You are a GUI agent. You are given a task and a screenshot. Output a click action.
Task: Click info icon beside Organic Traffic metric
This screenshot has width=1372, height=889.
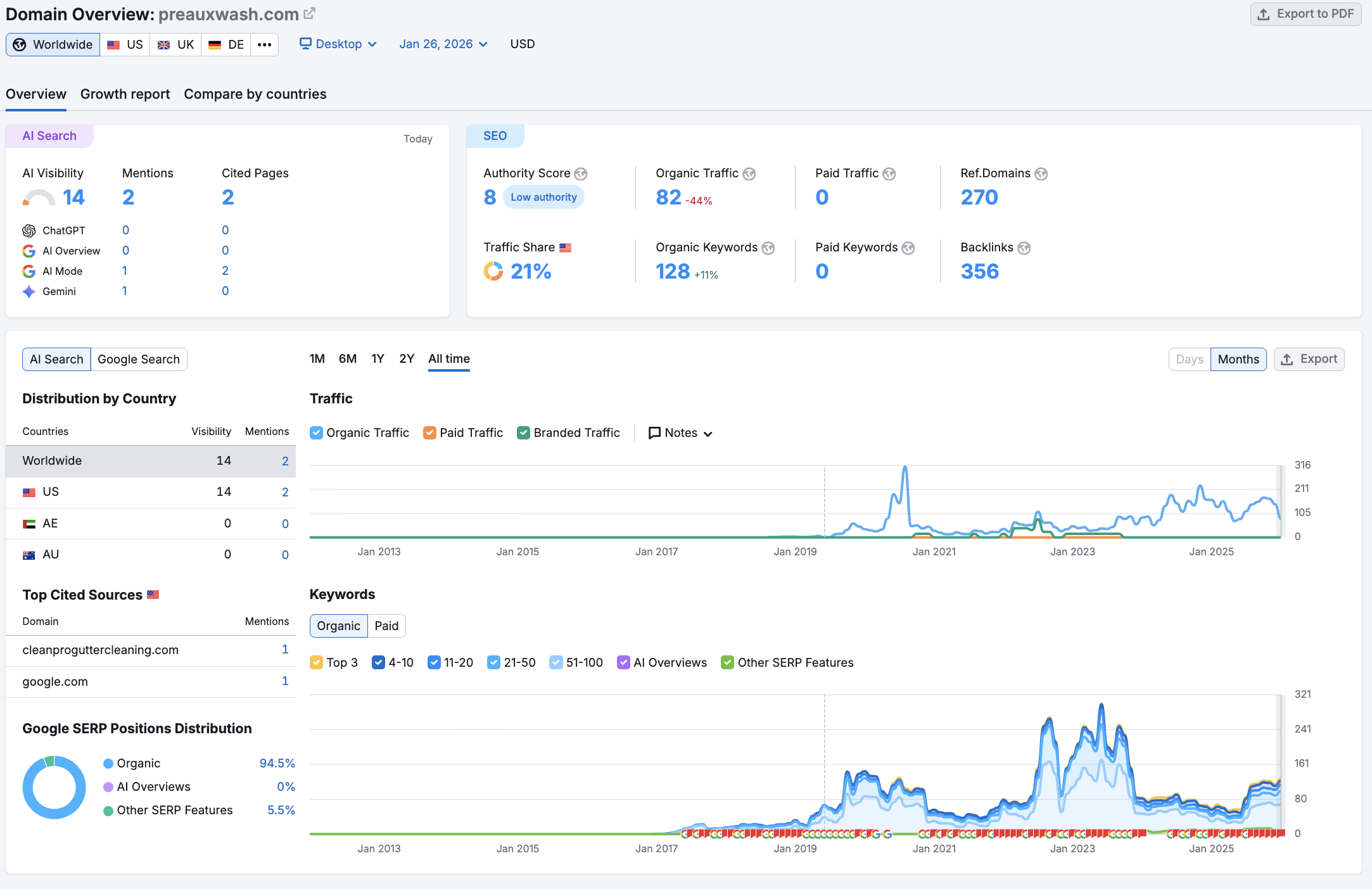pyautogui.click(x=749, y=173)
